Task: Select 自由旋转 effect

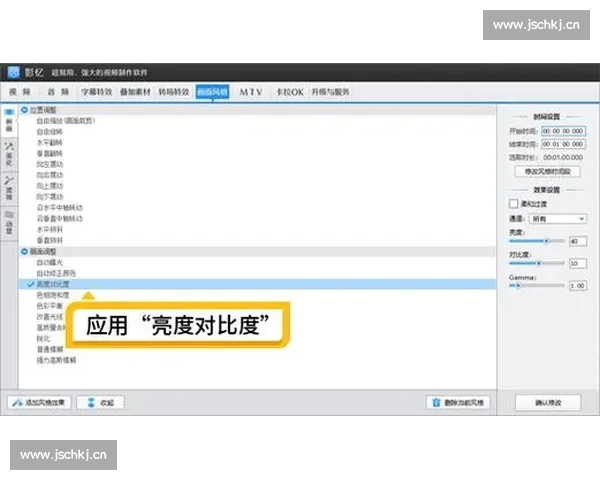Action: pyautogui.click(x=49, y=132)
